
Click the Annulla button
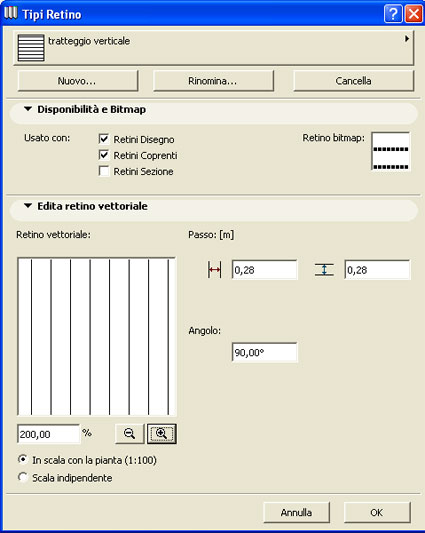[x=296, y=512]
